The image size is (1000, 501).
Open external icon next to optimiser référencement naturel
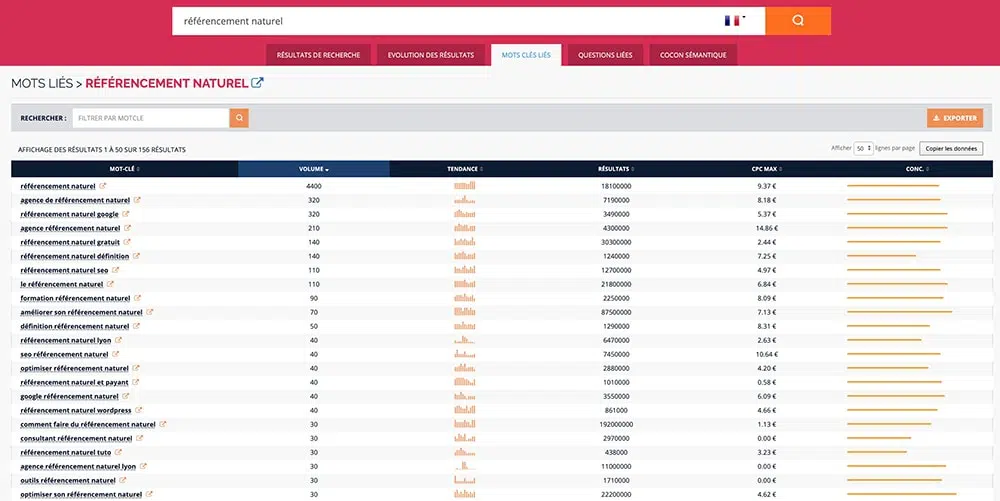coord(136,368)
